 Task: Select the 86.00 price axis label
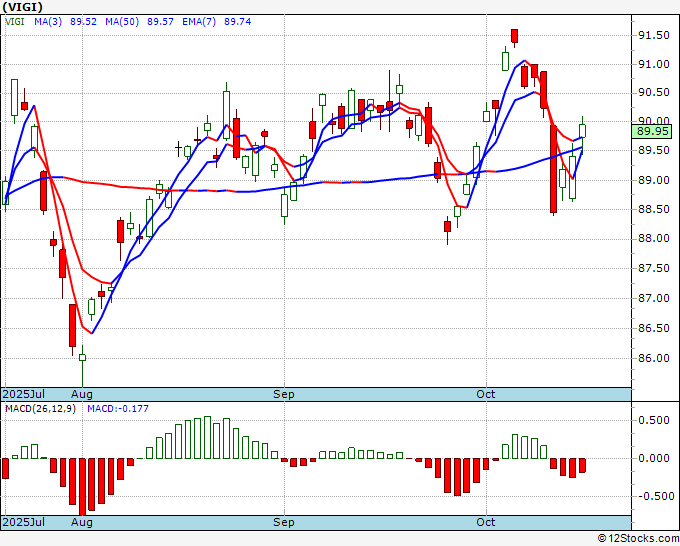pos(654,358)
